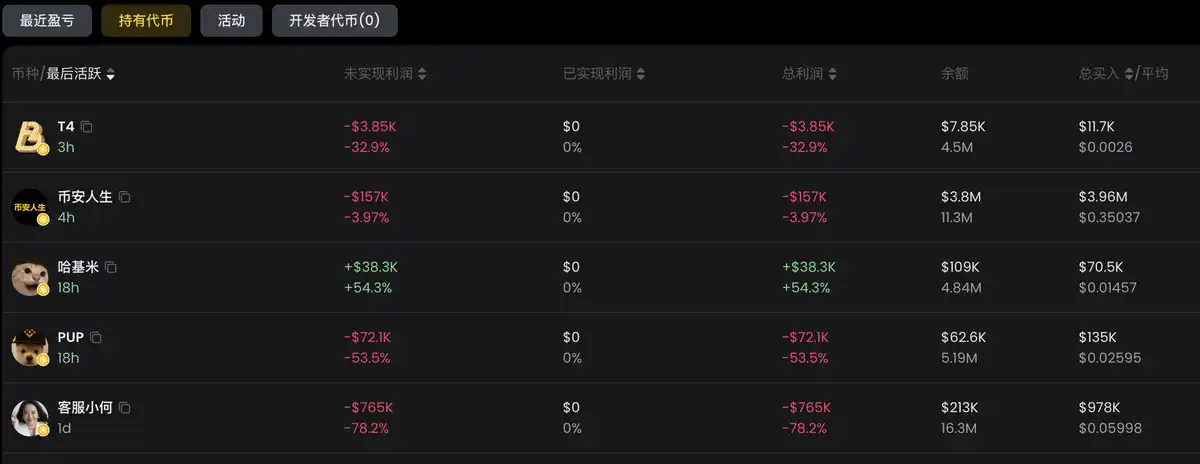Open the 客服小何 token name link
Viewport: 1200px width, 464px height.
[85, 408]
